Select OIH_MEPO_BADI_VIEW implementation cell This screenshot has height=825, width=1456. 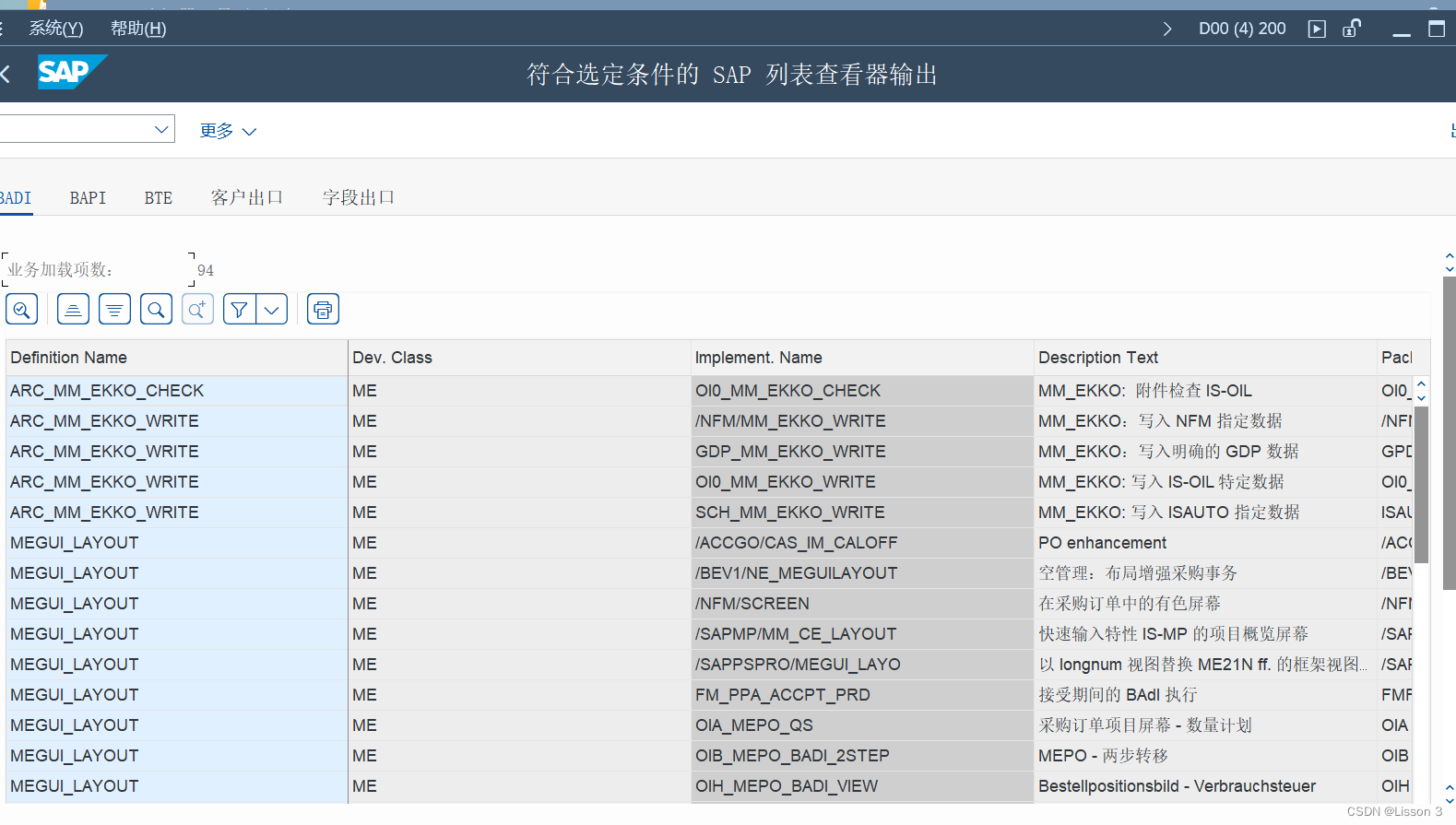point(862,786)
